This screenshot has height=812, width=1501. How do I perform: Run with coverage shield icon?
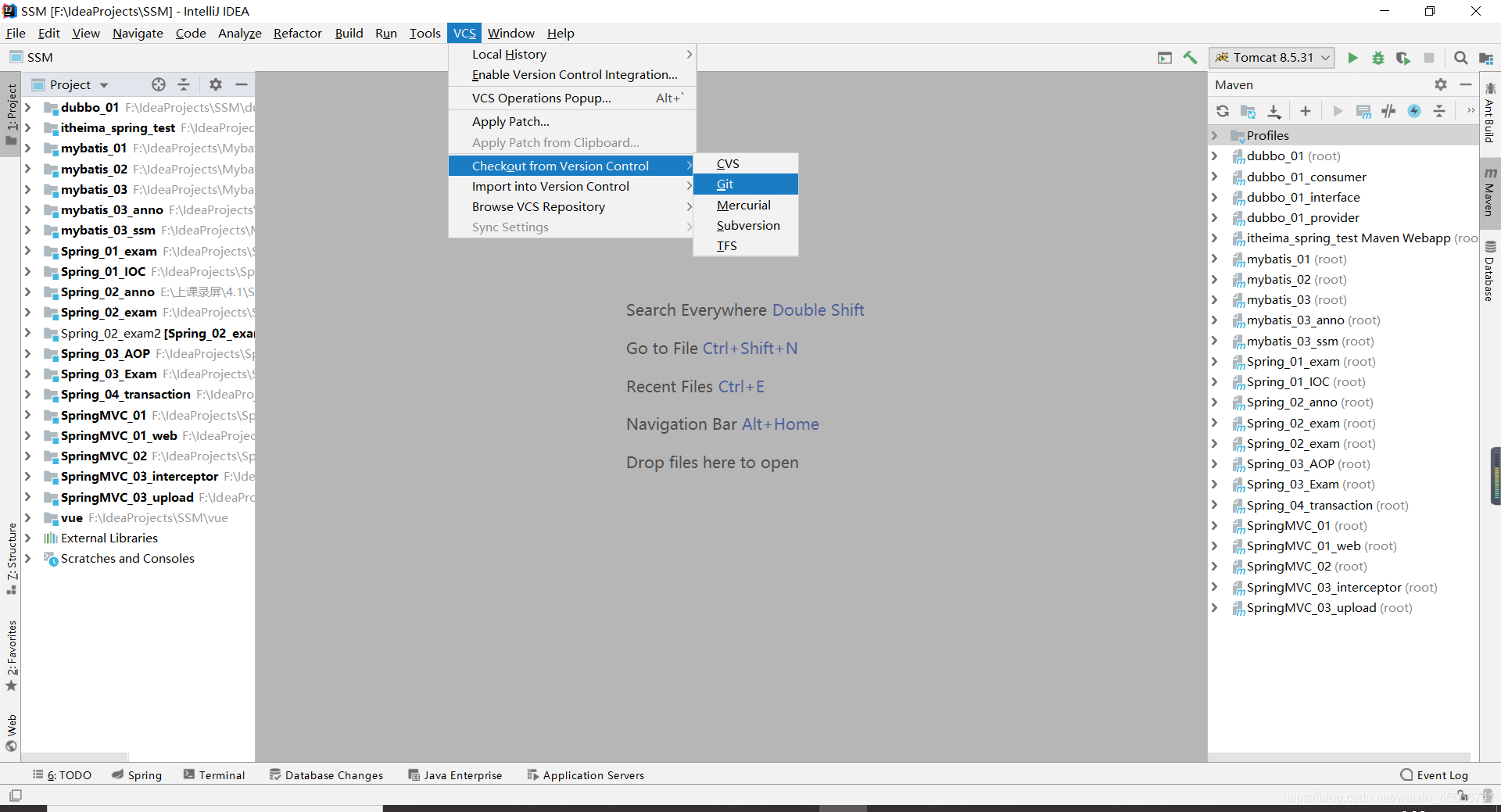1403,58
